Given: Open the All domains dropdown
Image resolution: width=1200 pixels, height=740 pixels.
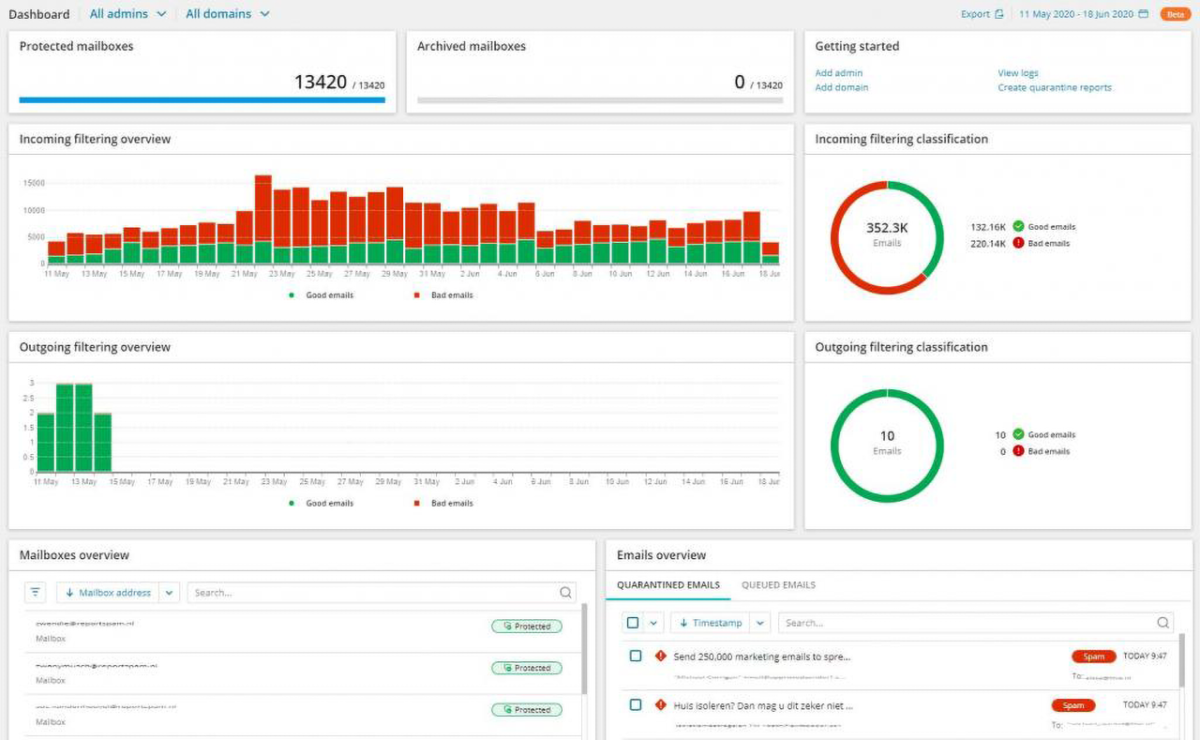Looking at the screenshot, I should pyautogui.click(x=227, y=14).
